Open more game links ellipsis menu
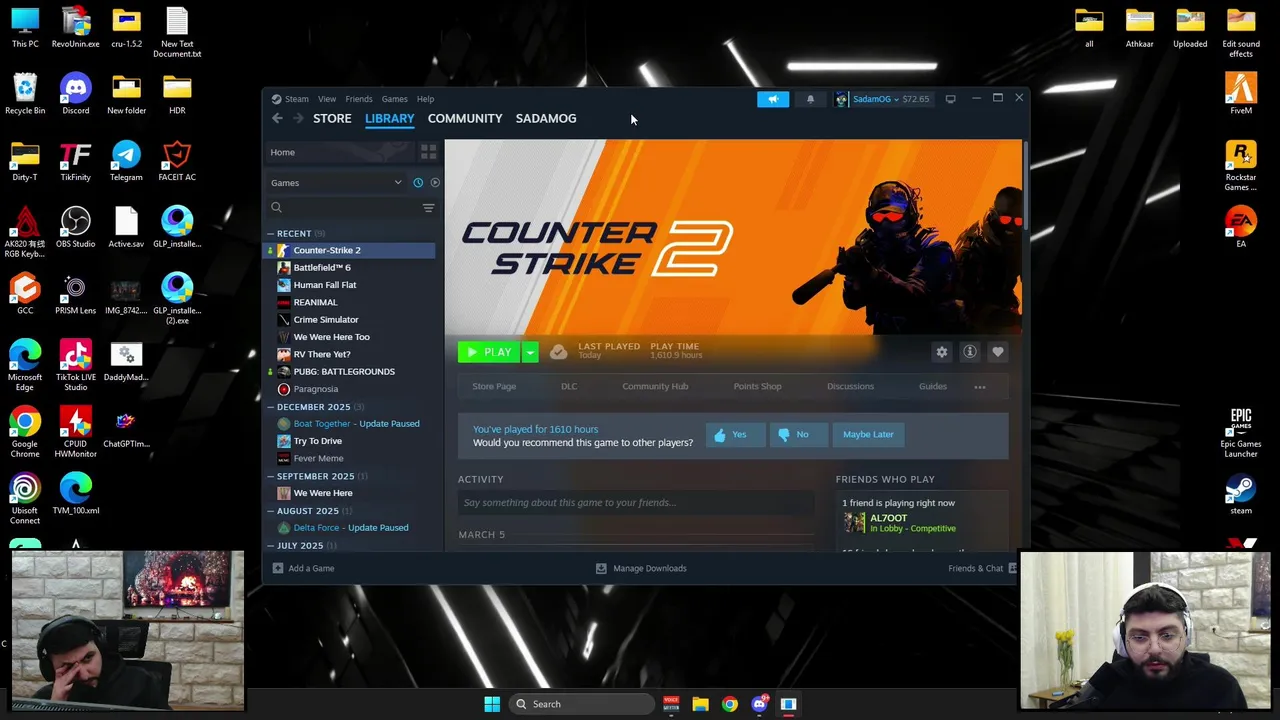The width and height of the screenshot is (1280, 720). point(980,387)
